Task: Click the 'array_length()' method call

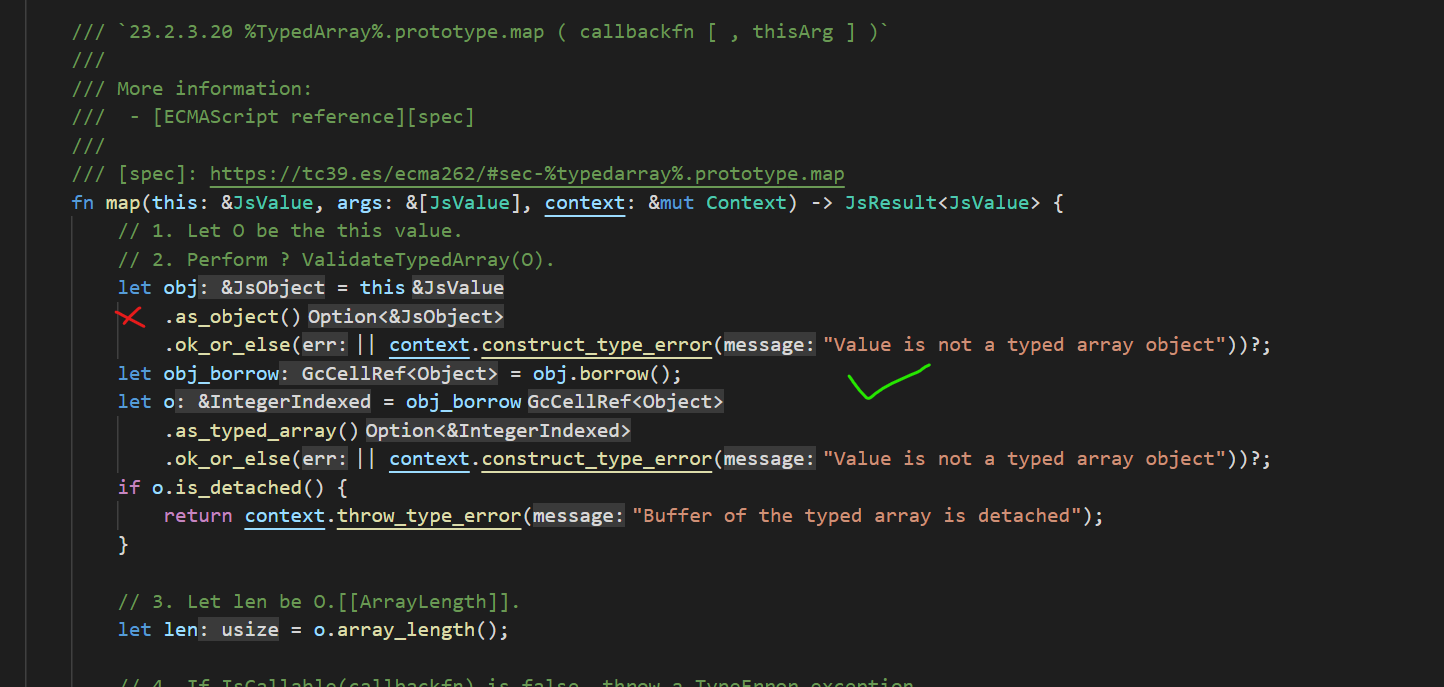Action: (417, 630)
